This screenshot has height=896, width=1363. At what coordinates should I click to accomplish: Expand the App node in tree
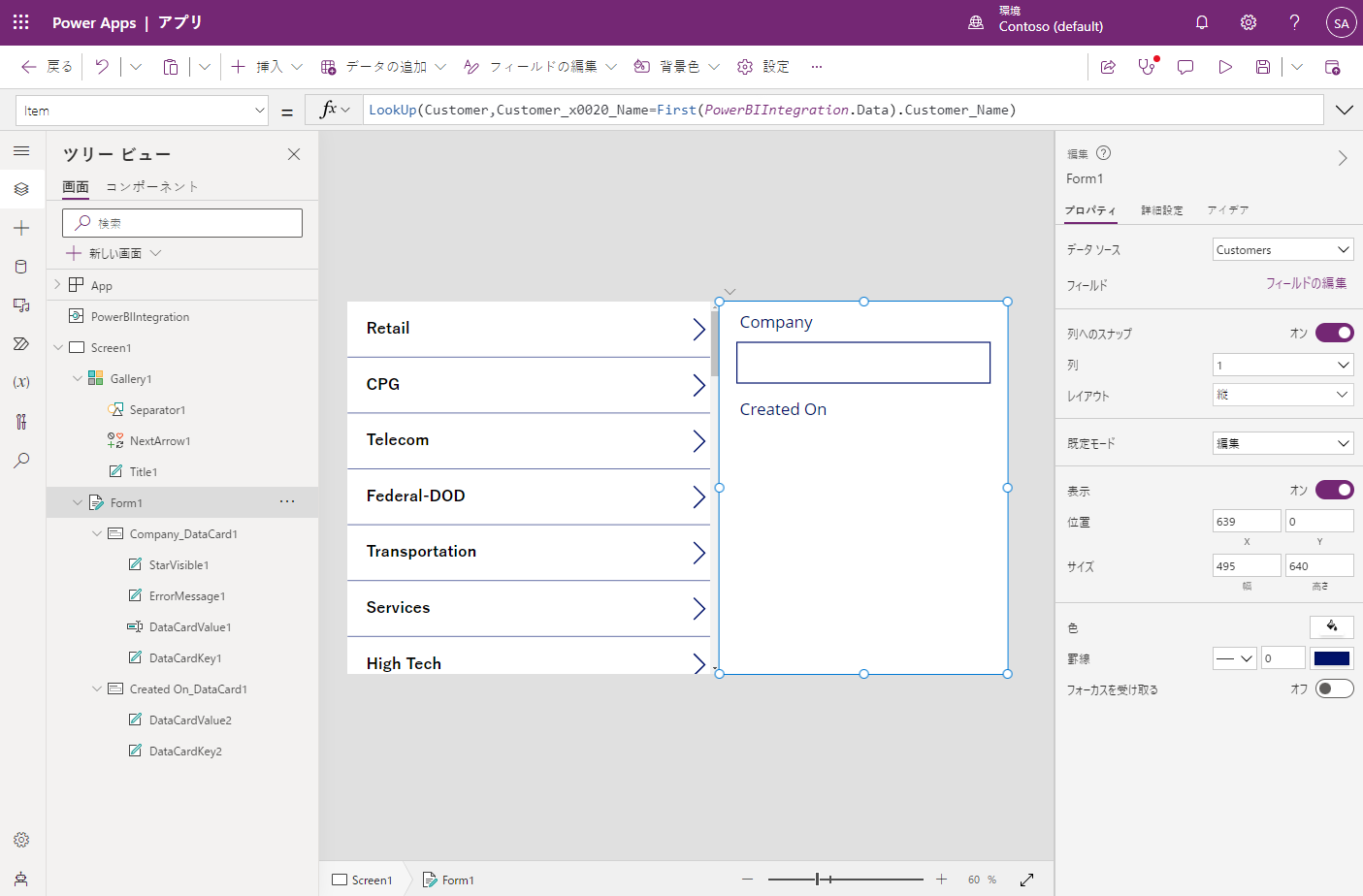57,285
